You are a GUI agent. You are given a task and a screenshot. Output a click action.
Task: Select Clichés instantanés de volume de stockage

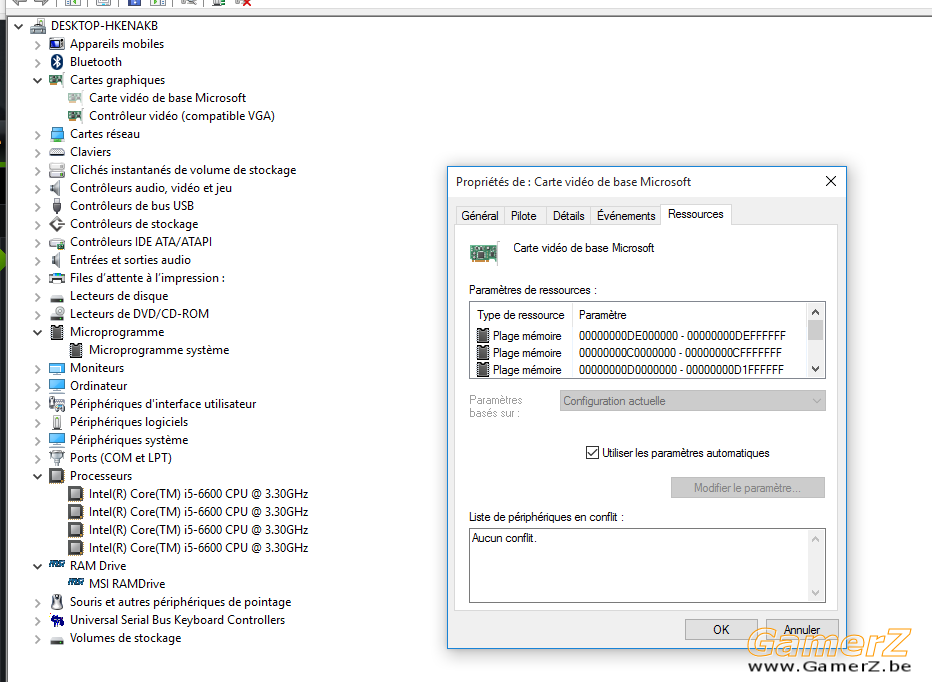click(x=183, y=170)
